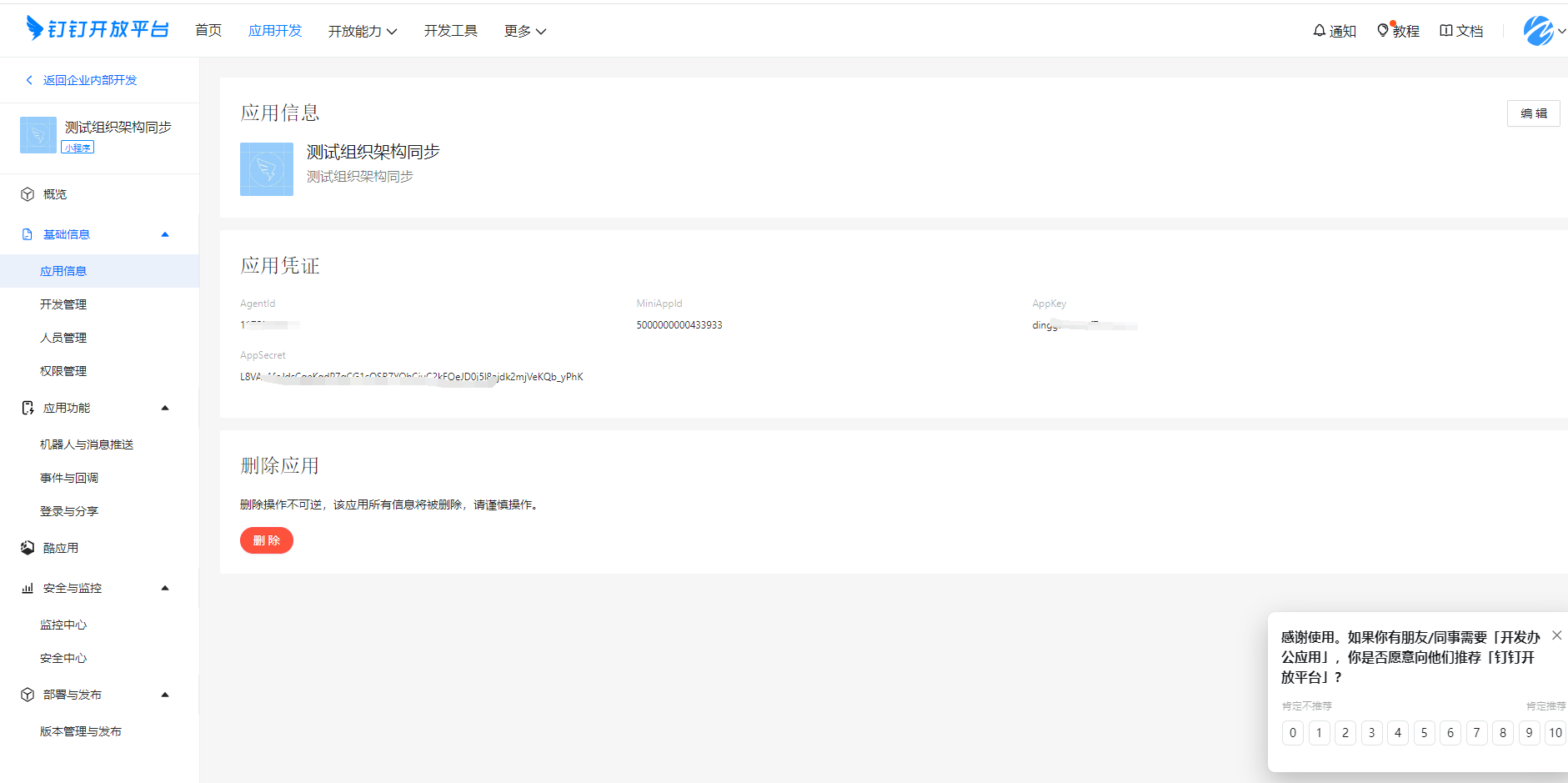Rate 1 in the recommendation survey
This screenshot has height=783, width=1568.
(x=1319, y=733)
